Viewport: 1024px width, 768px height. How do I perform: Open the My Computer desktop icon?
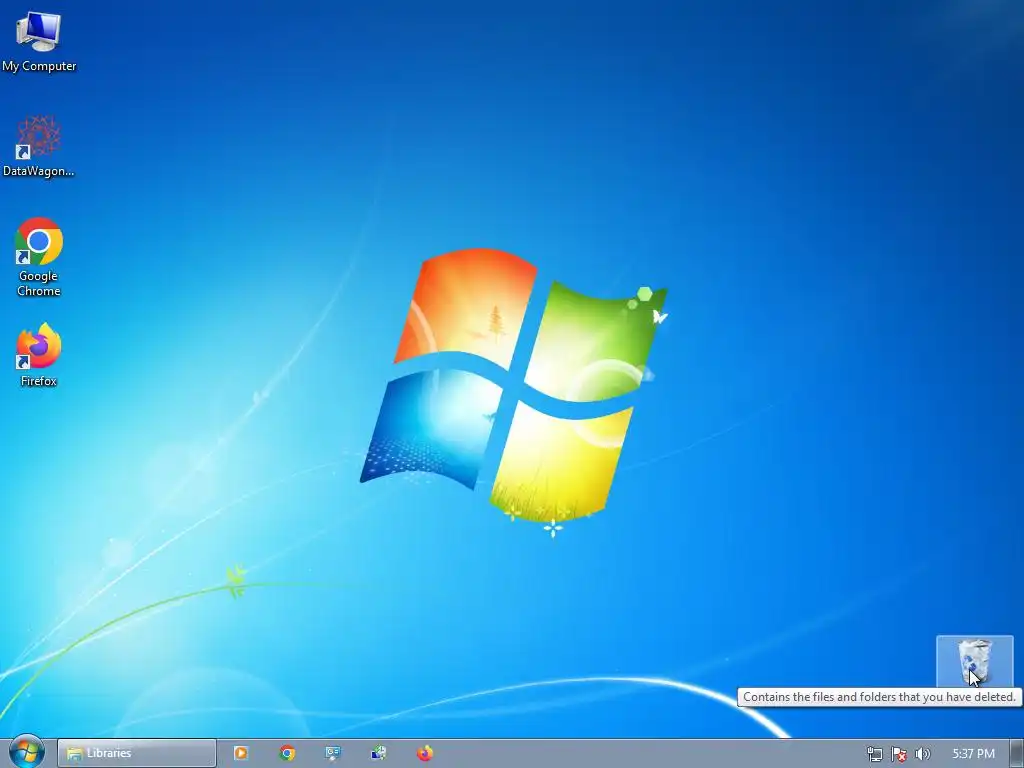(39, 39)
